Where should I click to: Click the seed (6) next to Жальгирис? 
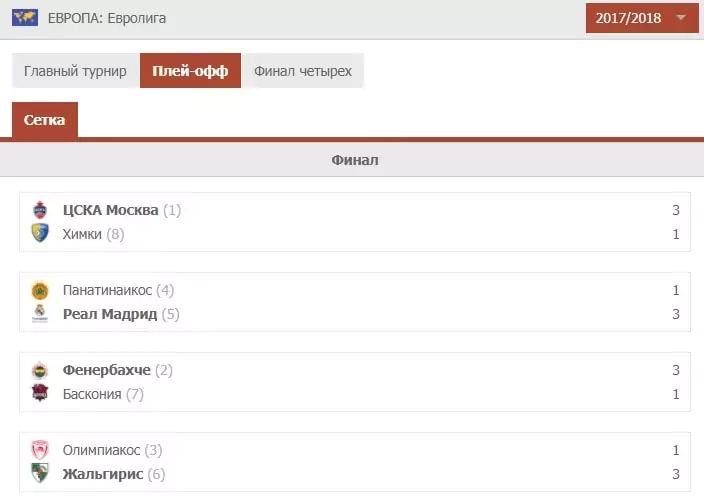pos(156,474)
